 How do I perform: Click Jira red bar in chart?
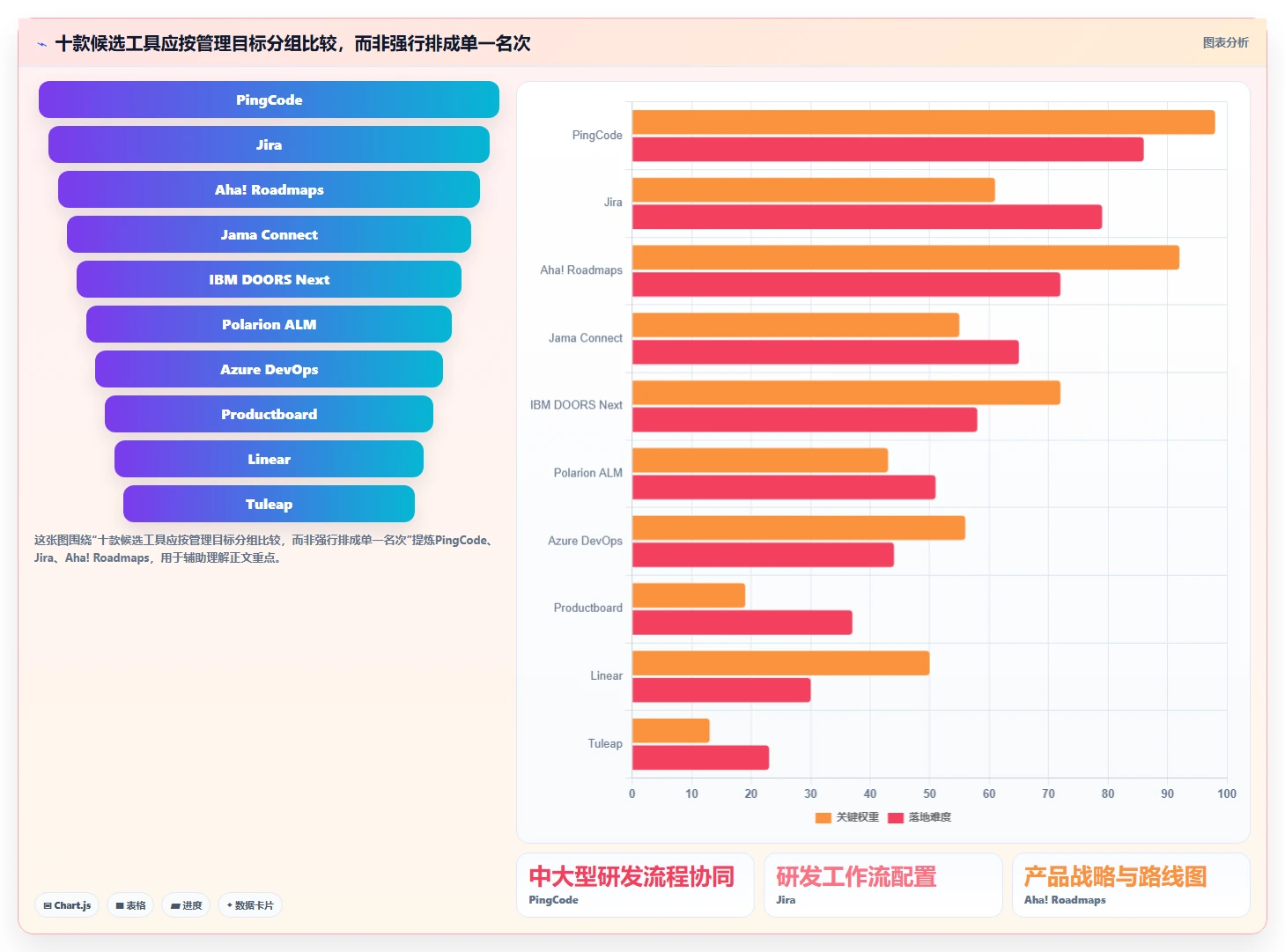[867, 217]
